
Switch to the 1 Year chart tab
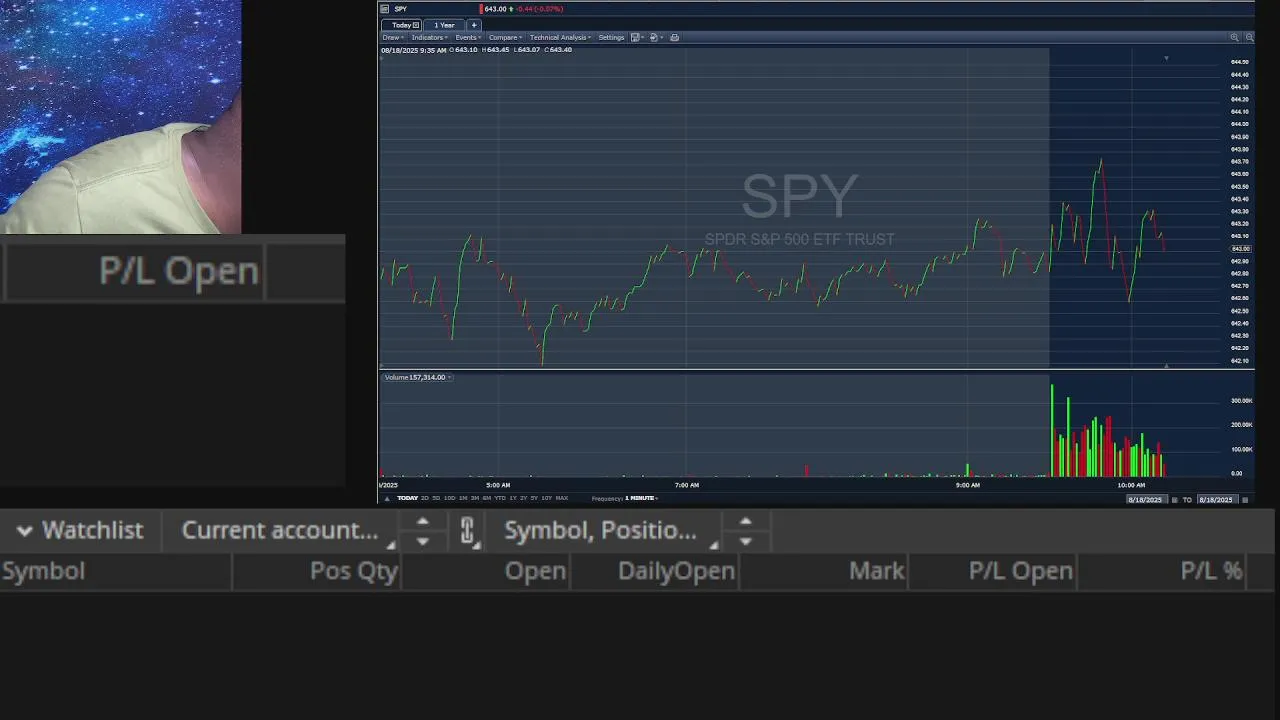coord(444,25)
